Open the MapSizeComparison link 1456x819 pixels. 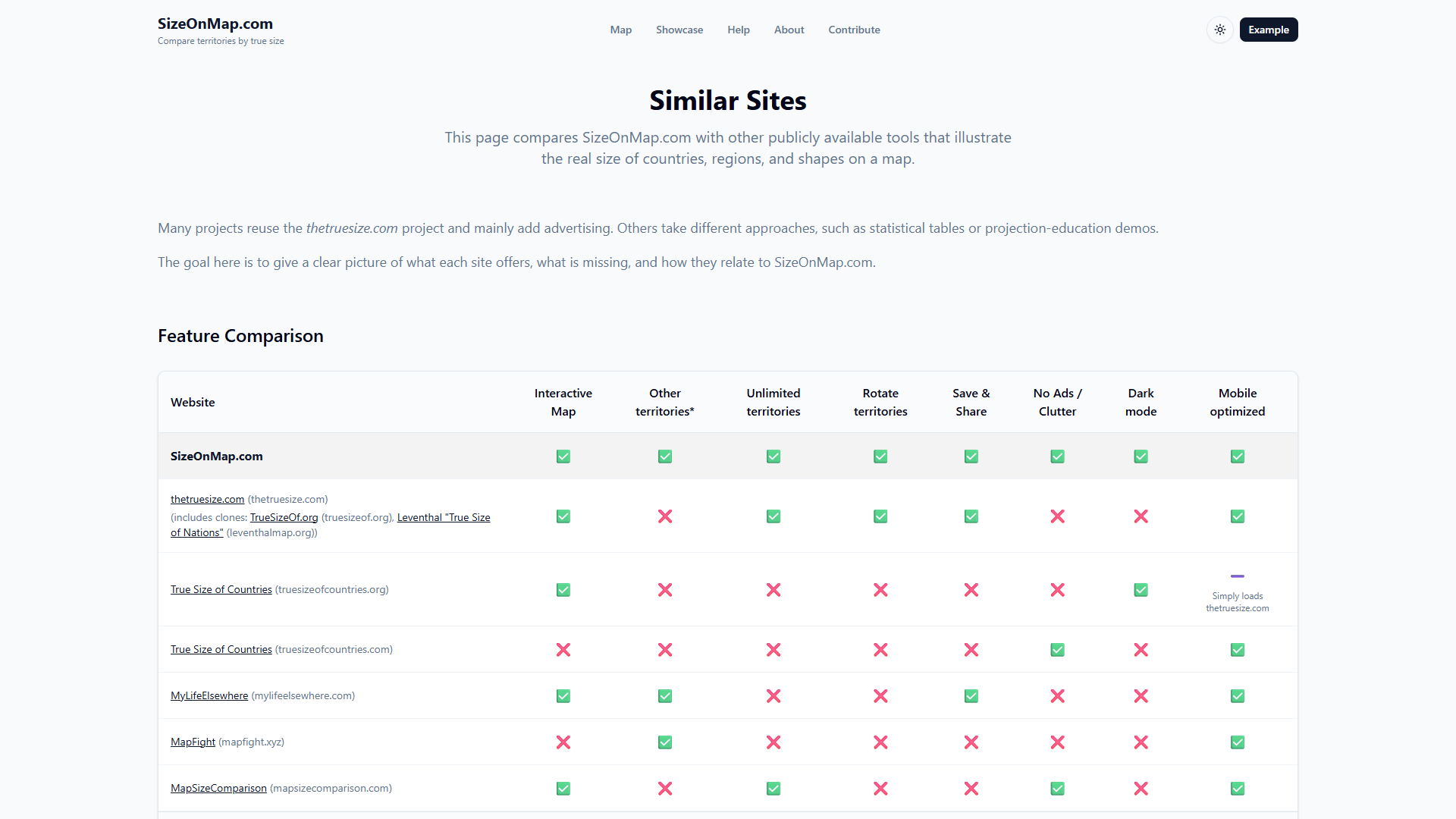pyautogui.click(x=218, y=788)
